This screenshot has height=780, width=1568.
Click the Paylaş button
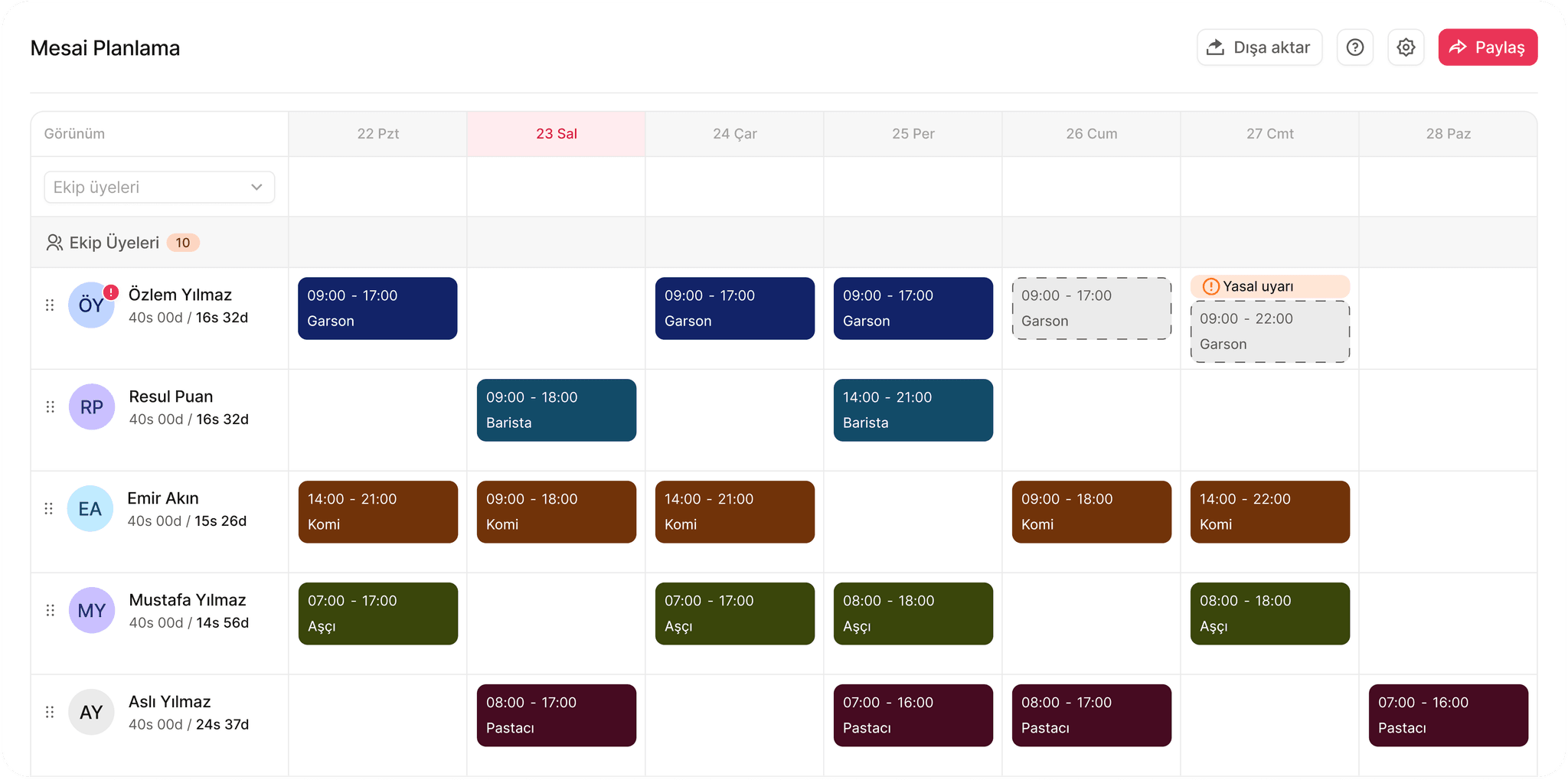tap(1487, 47)
